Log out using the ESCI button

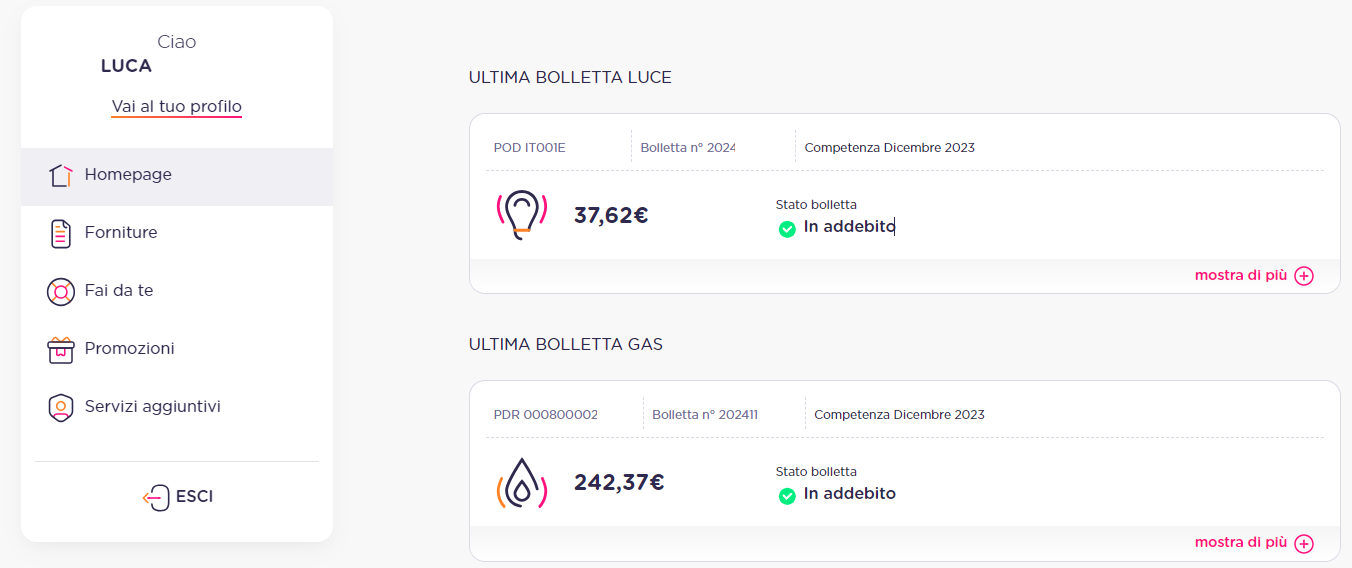coord(194,497)
